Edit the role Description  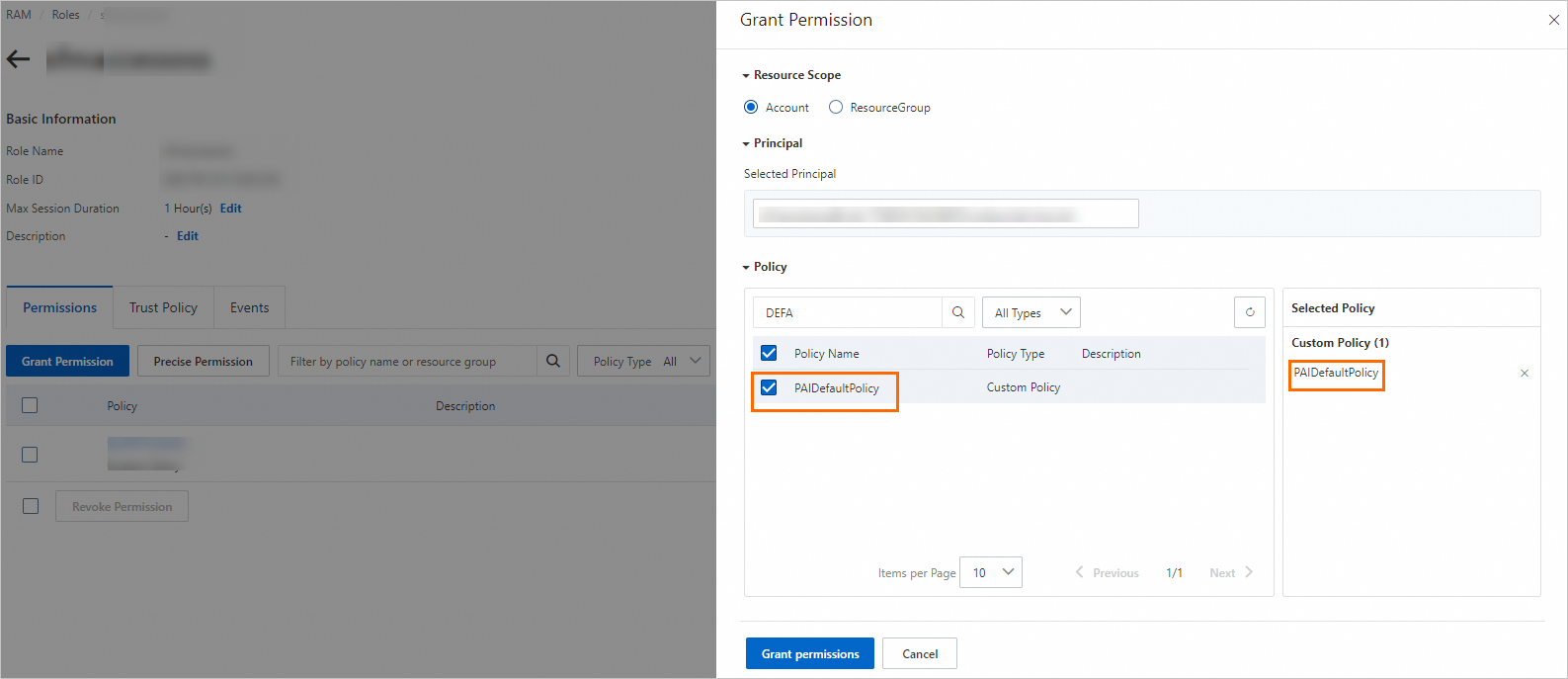188,236
